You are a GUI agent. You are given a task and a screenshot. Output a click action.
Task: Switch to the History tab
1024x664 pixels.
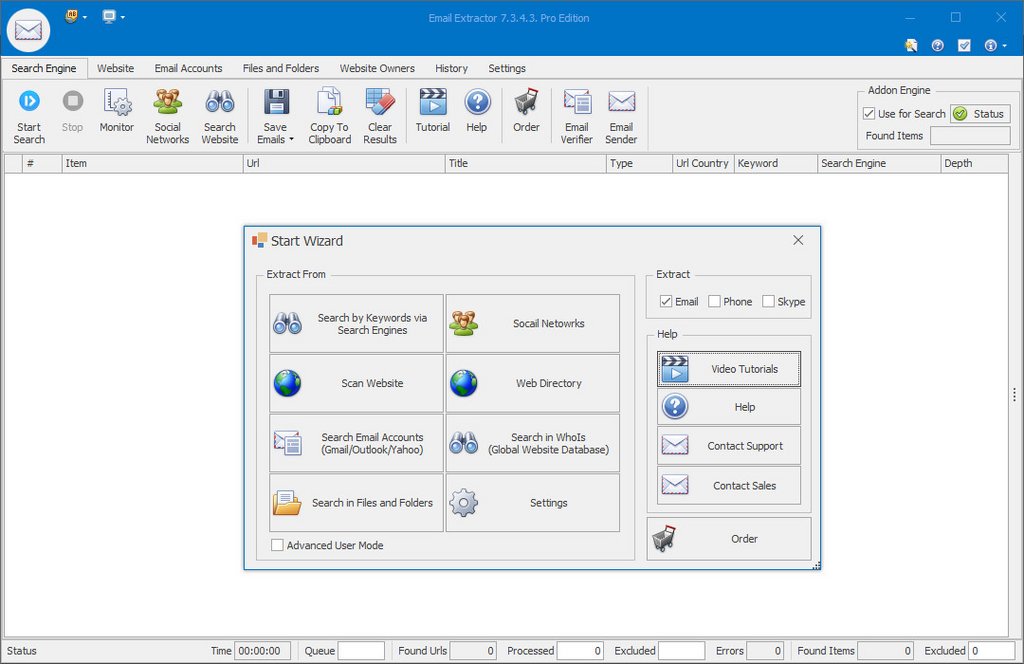pos(451,68)
